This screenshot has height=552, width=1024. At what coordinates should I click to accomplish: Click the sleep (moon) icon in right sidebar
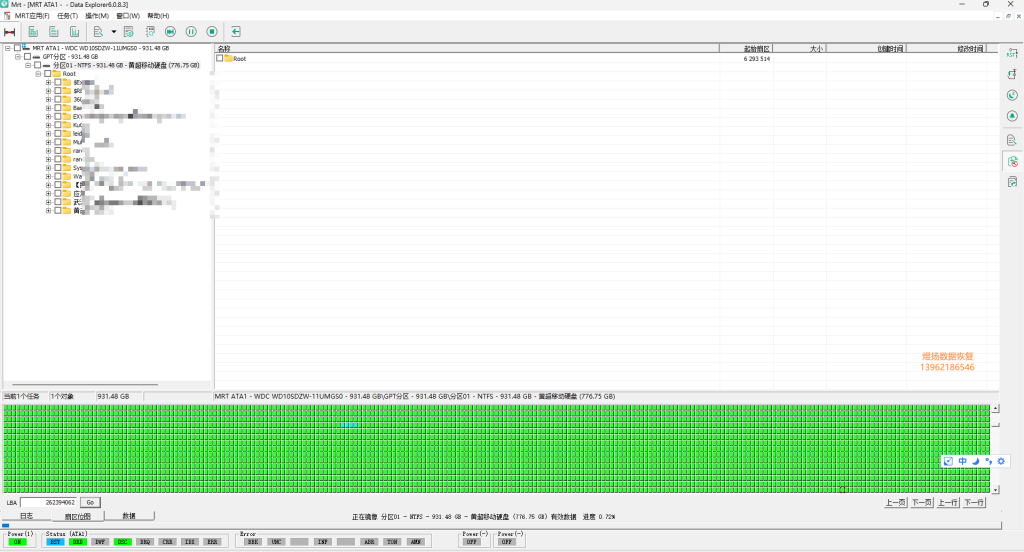click(x=1012, y=95)
